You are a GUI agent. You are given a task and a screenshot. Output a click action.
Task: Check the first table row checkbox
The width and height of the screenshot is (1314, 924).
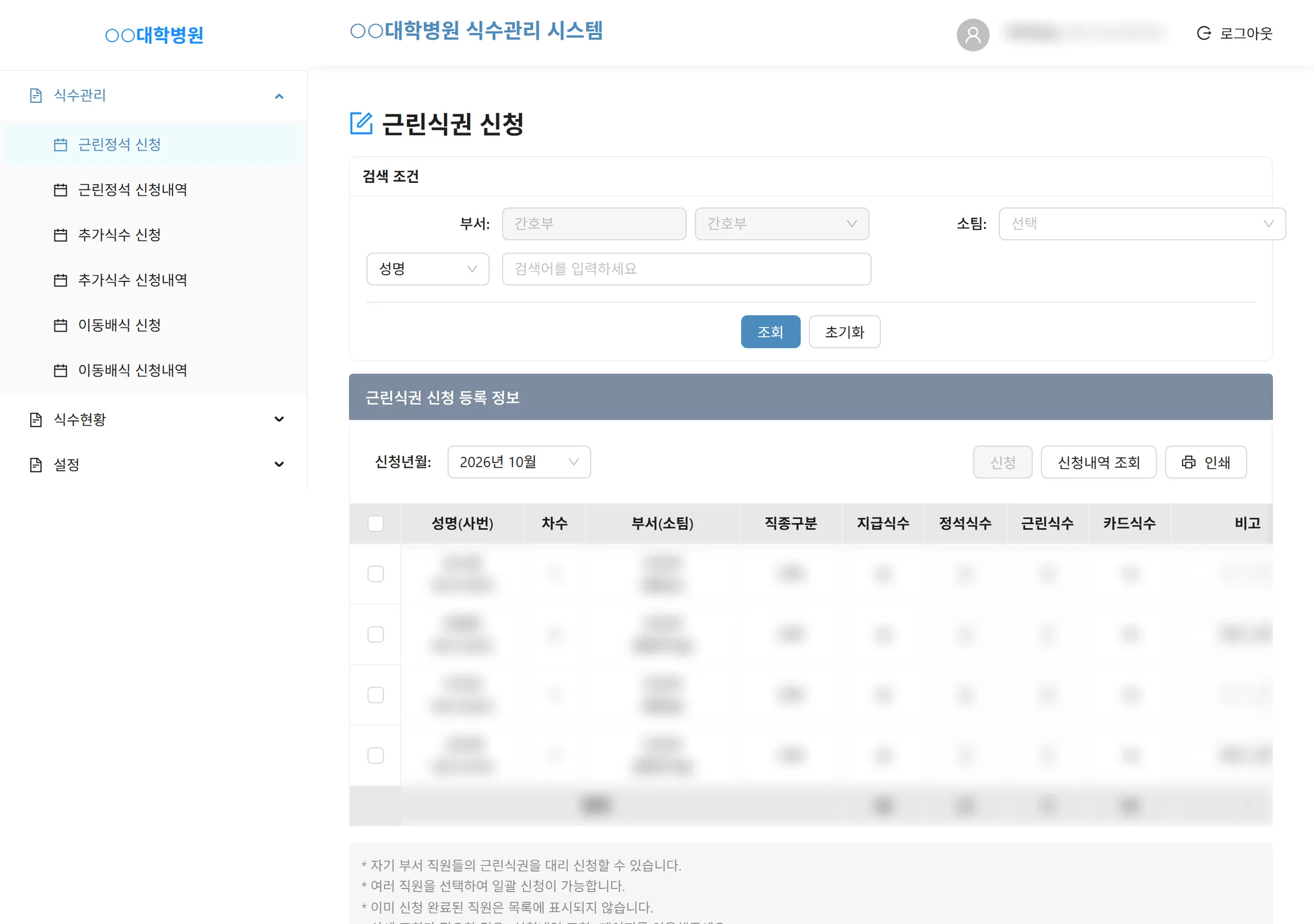376,574
